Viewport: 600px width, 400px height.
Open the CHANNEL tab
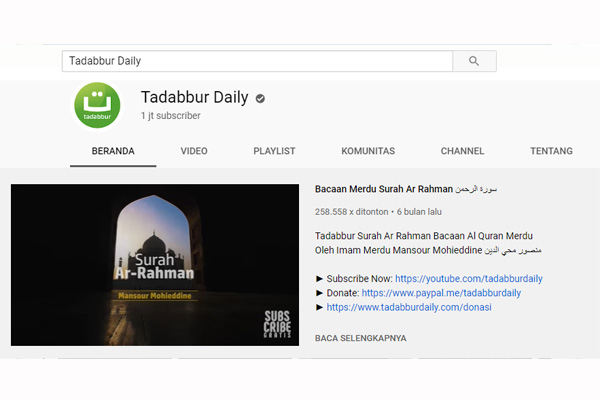pos(462,151)
